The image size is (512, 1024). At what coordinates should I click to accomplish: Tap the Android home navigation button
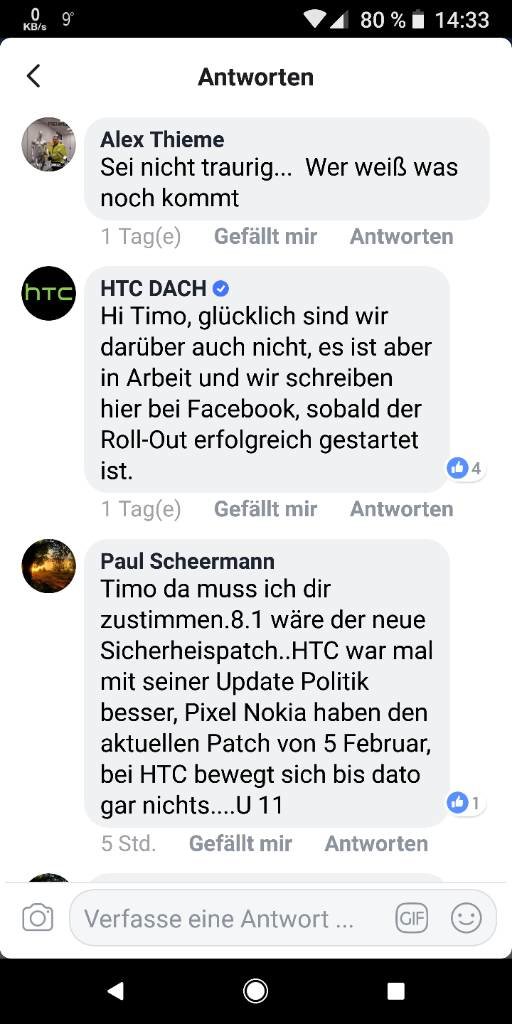(x=255, y=991)
